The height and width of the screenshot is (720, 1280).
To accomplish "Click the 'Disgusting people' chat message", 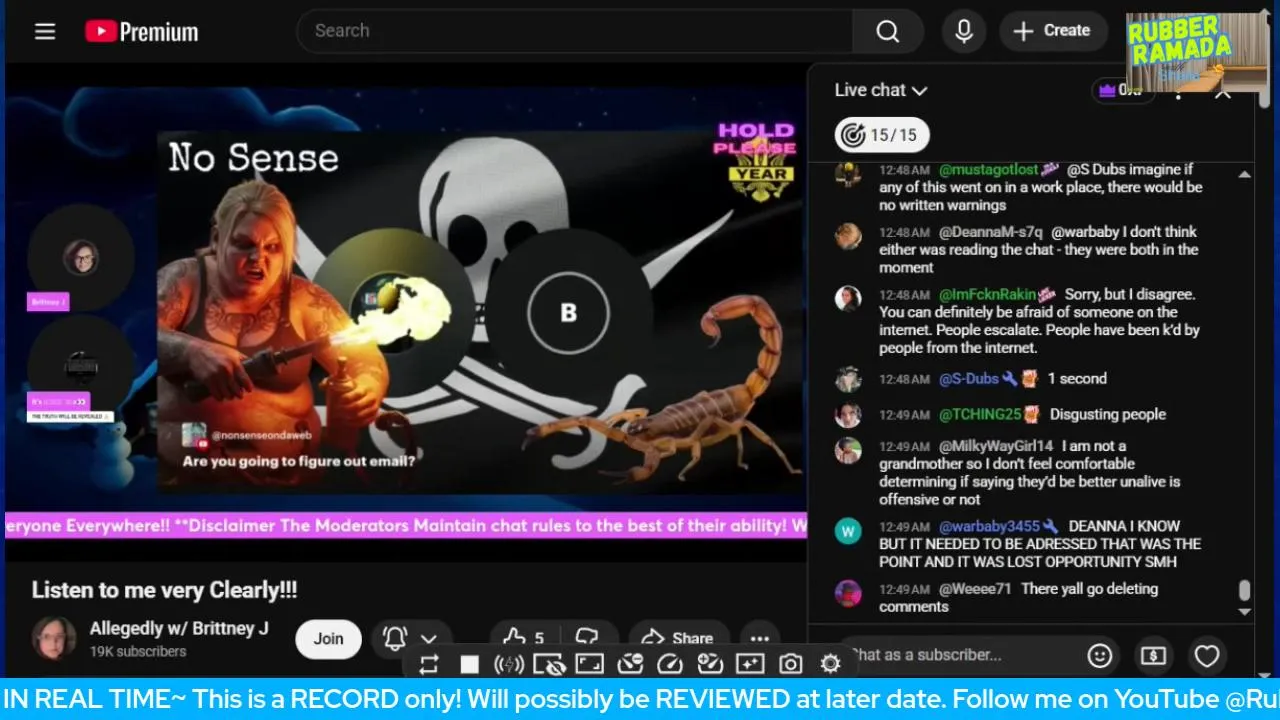I will click(1108, 415).
